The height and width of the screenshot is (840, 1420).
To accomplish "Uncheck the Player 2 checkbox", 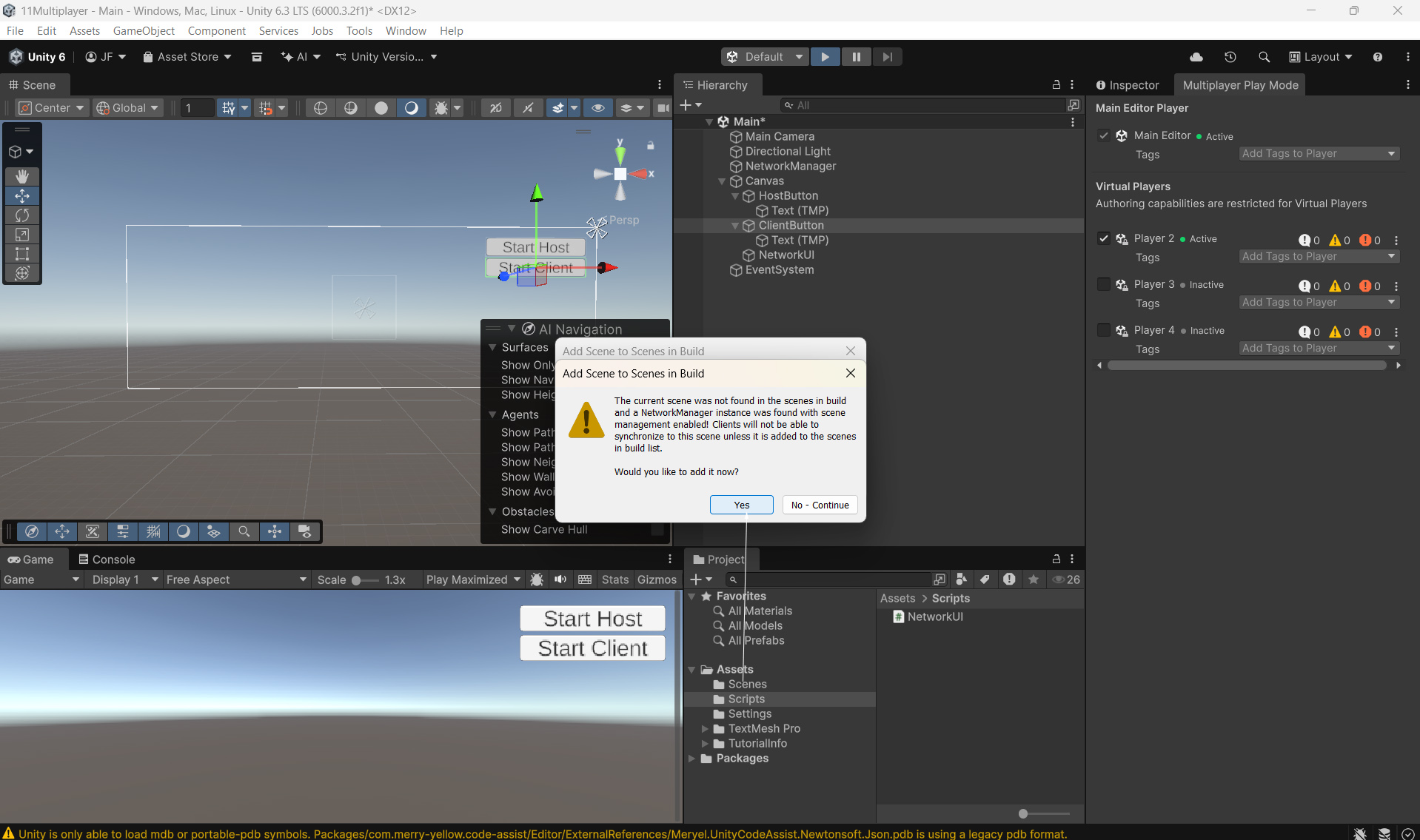I will point(1103,238).
